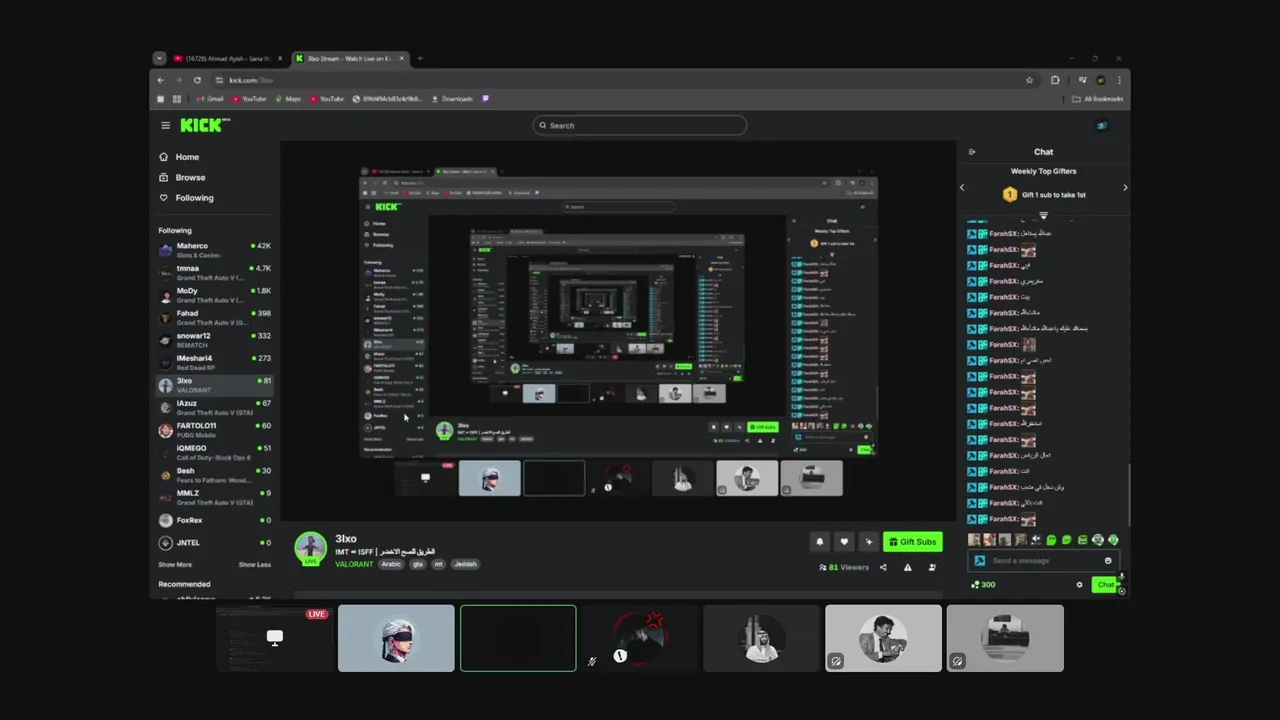1280x720 pixels.
Task: Open the MoDy channel in Following
Action: click(x=215, y=295)
